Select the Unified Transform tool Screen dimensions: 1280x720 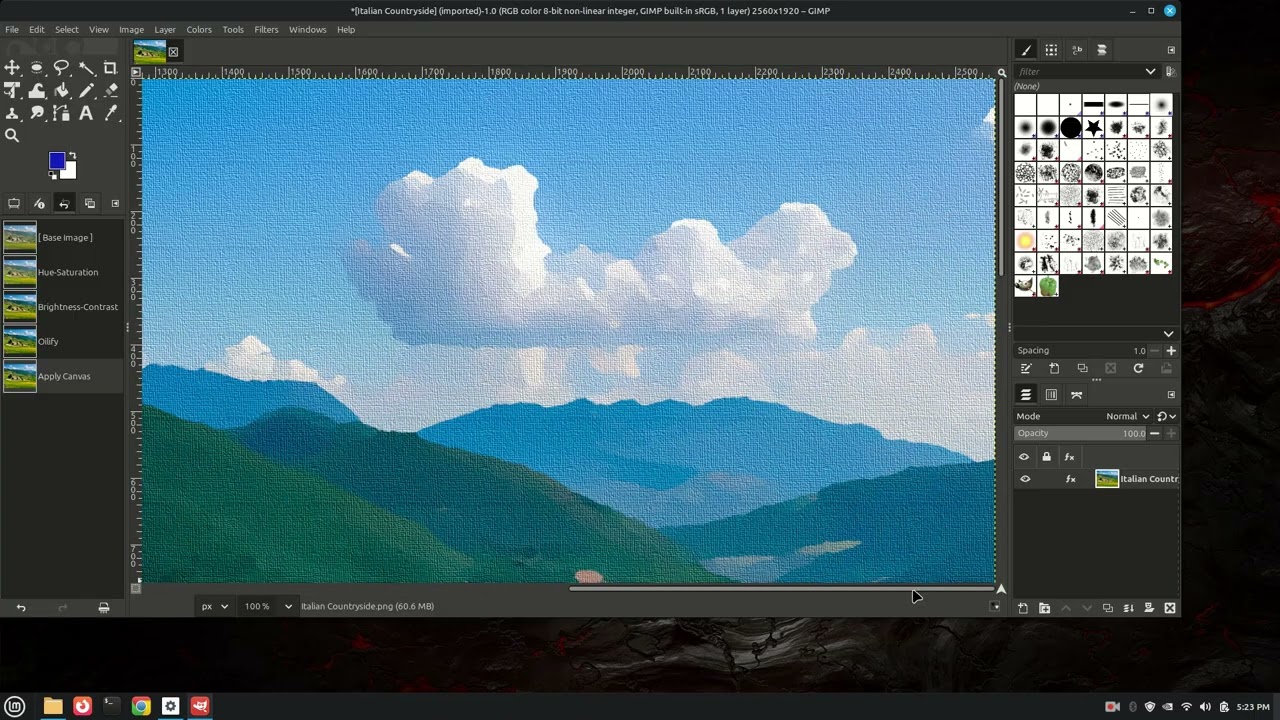[12, 91]
